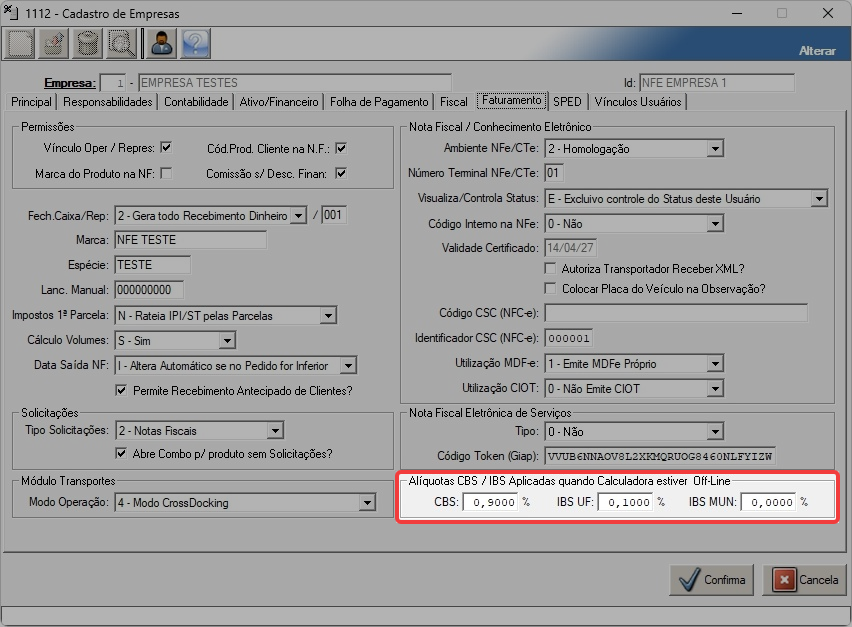Click the Id field NFE EMPRESA 1

717,83
